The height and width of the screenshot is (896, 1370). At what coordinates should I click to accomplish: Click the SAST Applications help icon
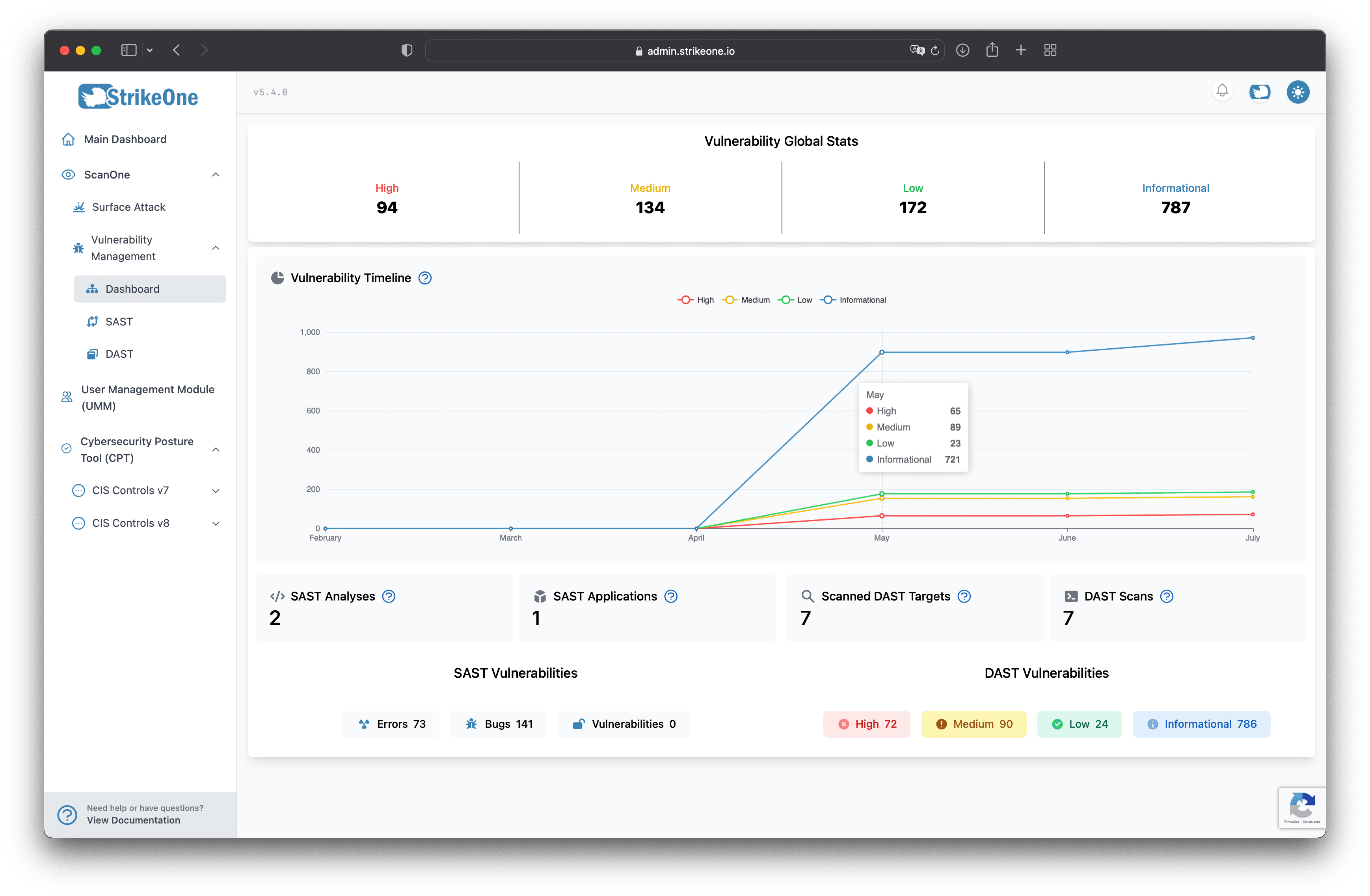pos(670,596)
